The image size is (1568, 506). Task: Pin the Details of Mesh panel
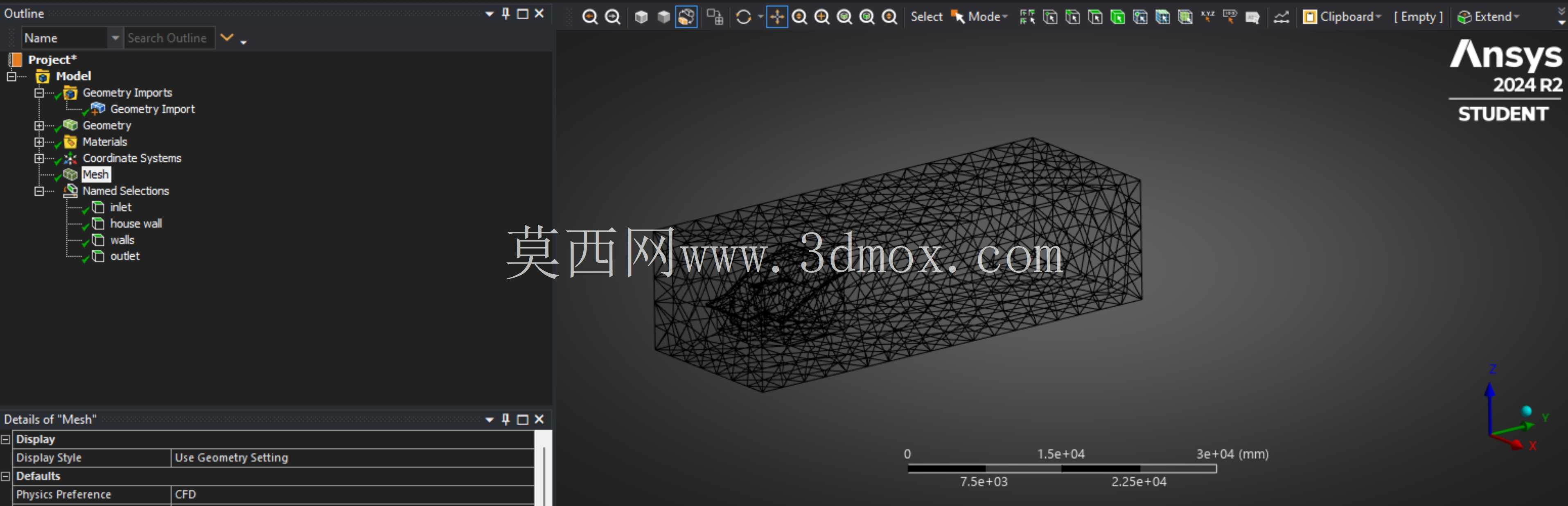[x=505, y=420]
